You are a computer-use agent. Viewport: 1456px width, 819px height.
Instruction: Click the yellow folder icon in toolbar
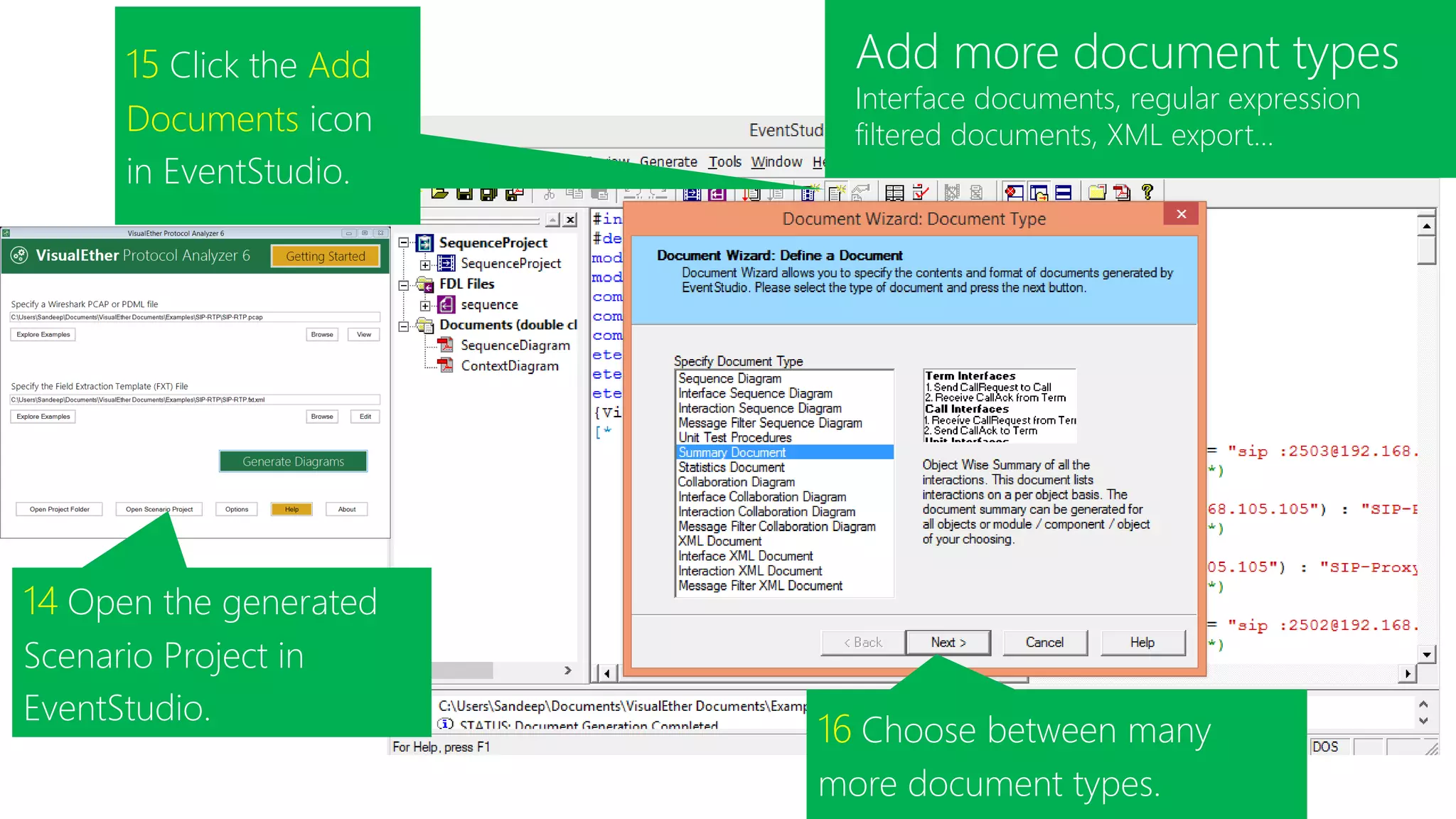point(1097,193)
